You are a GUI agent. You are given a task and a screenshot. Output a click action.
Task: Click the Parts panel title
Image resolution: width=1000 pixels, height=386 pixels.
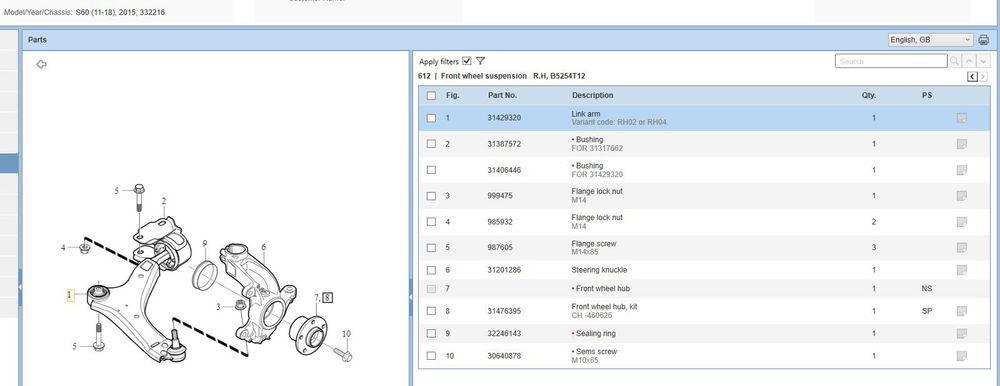(37, 40)
